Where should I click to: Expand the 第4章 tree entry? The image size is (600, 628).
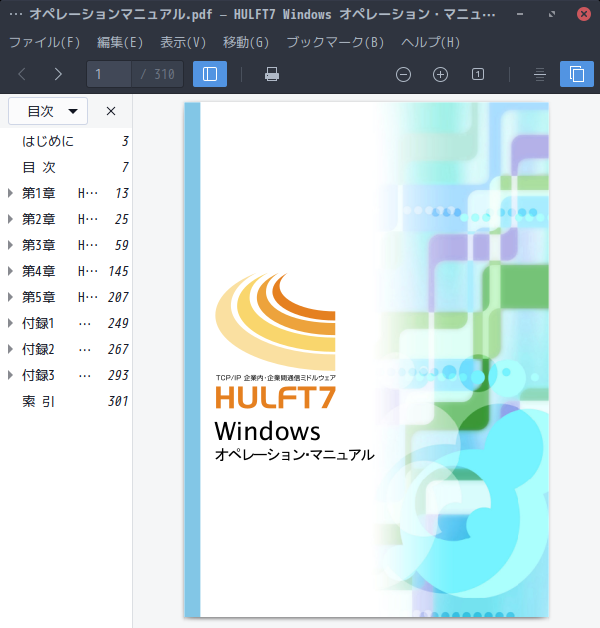point(10,271)
